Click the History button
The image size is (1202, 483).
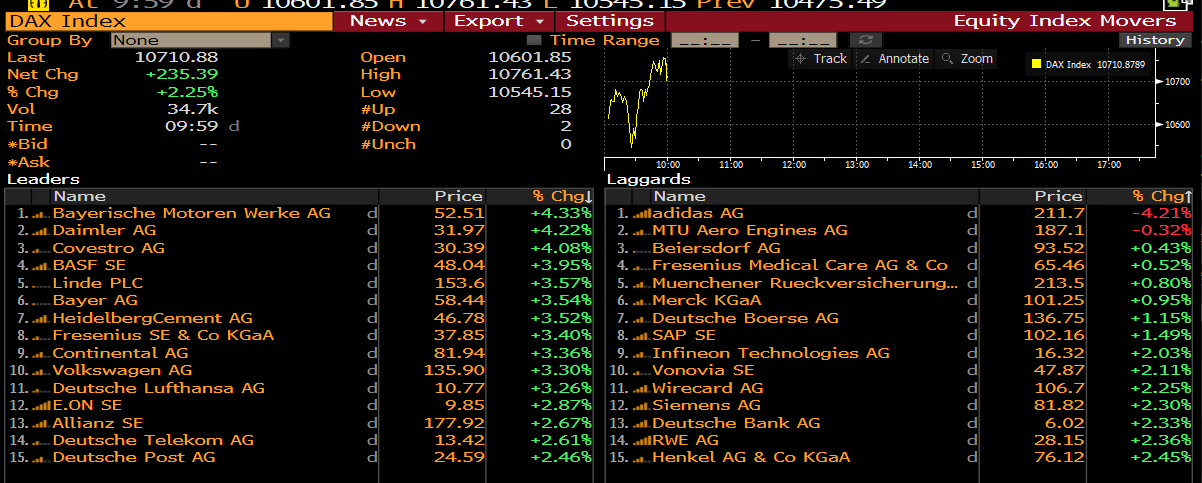click(1155, 40)
